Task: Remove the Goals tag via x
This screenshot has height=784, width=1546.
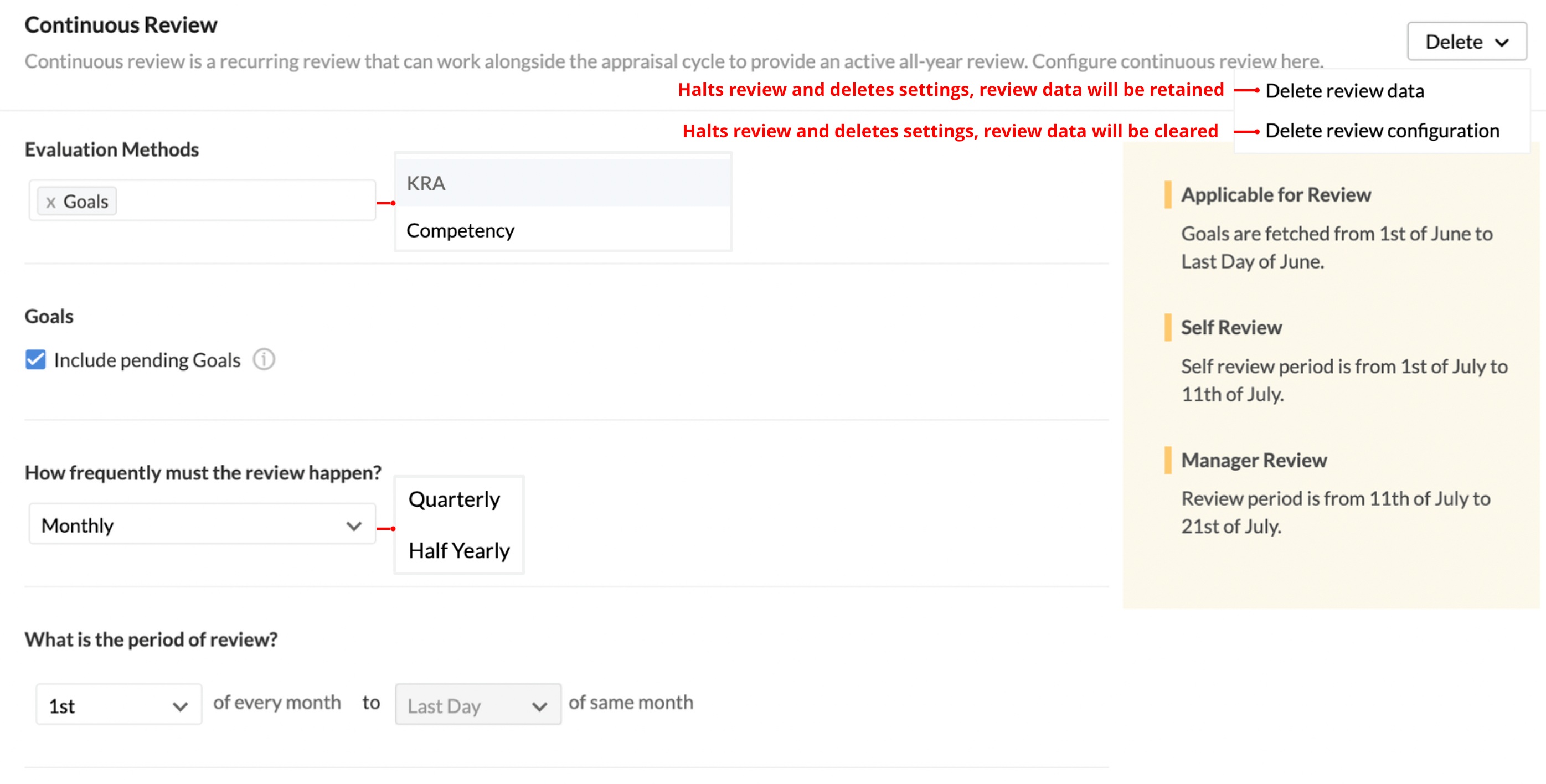Action: pos(51,202)
